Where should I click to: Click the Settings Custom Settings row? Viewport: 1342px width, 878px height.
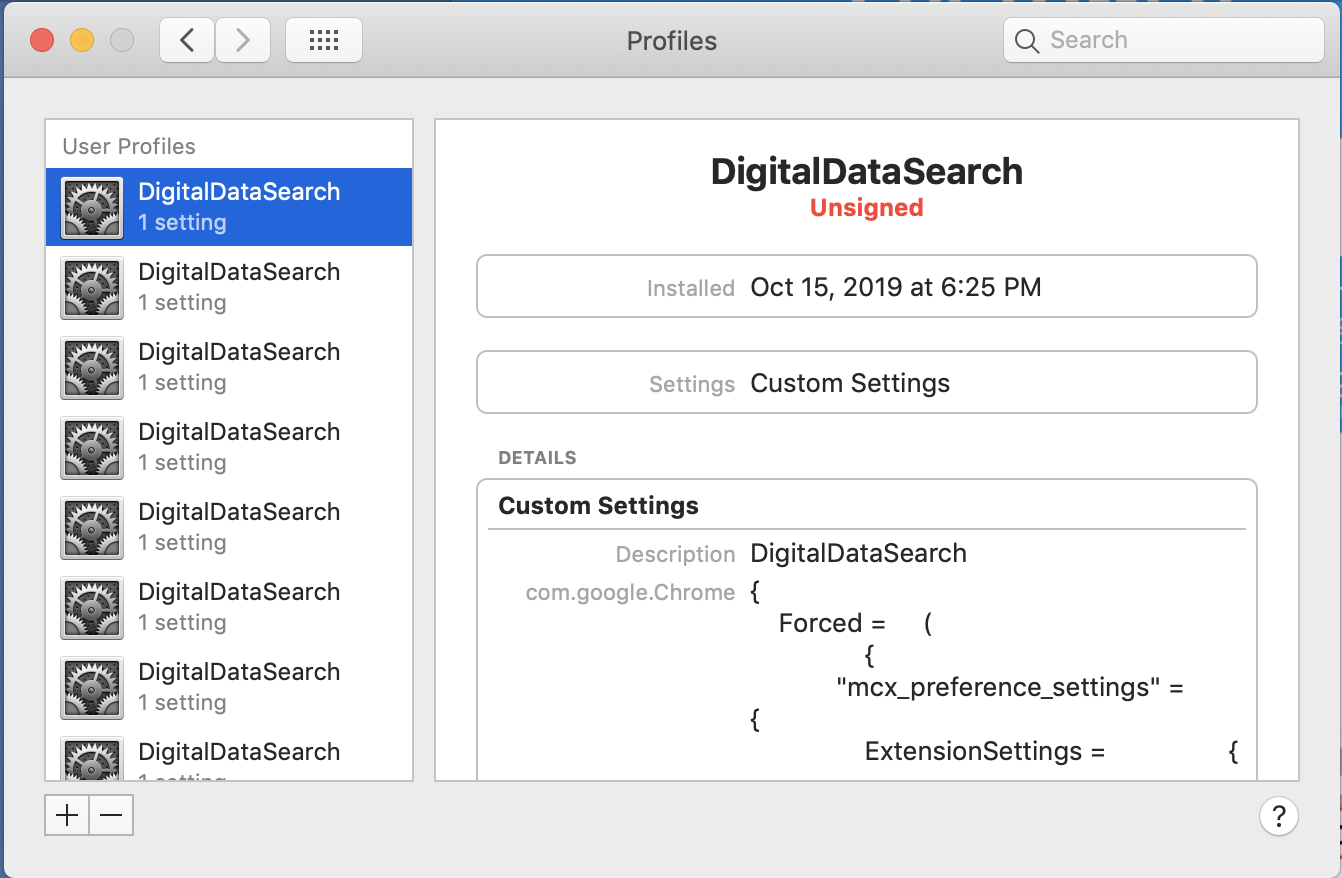coord(866,384)
